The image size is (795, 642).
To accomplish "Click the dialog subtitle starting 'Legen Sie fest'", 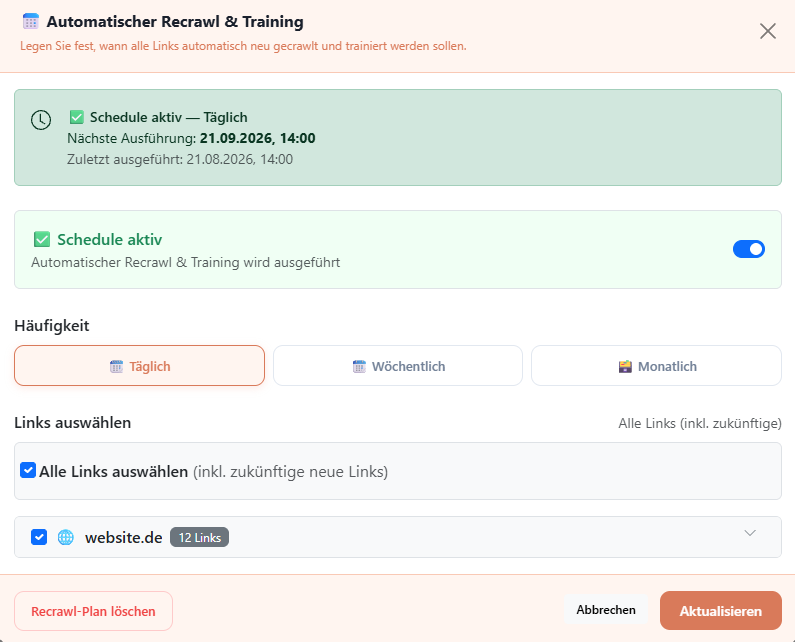I will point(243,46).
